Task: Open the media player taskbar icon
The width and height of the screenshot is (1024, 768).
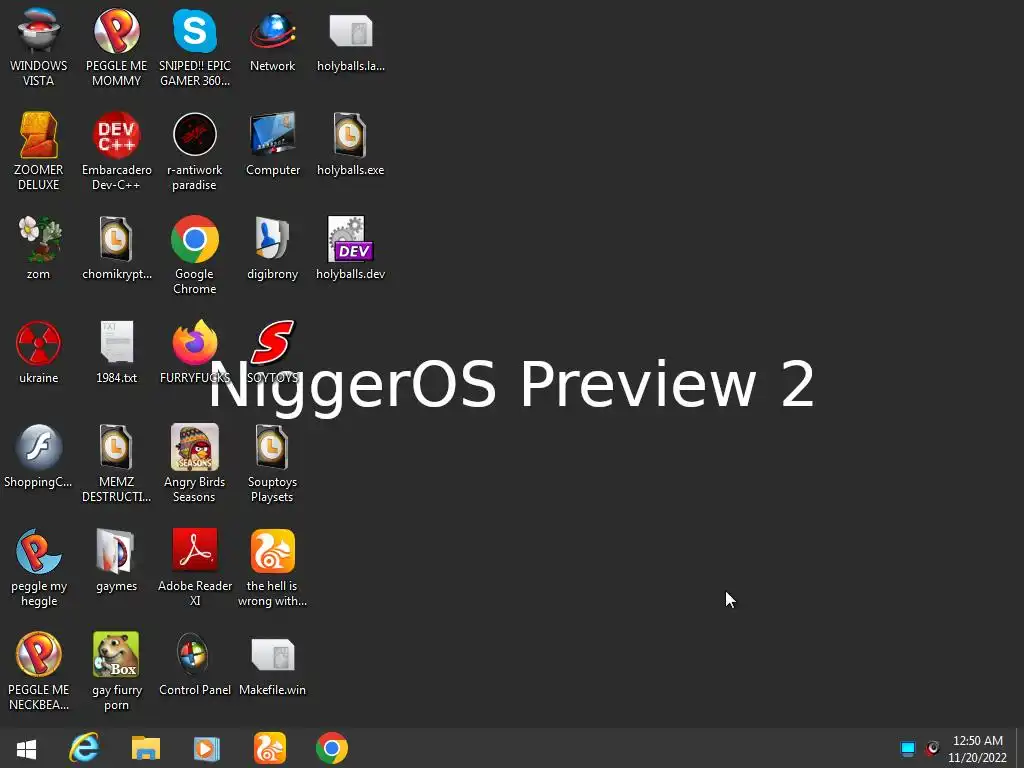Action: (206, 748)
